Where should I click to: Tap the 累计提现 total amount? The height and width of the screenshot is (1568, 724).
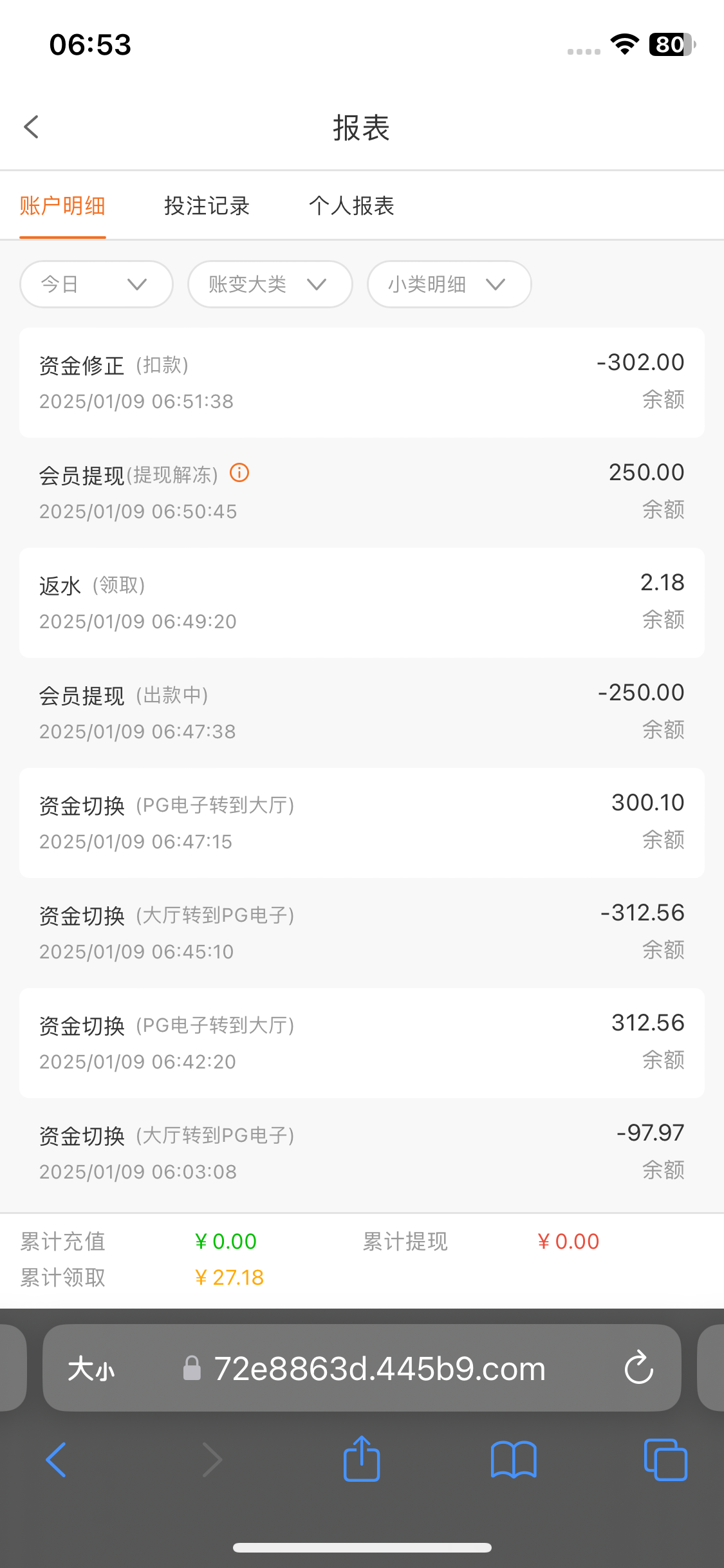(x=568, y=1242)
